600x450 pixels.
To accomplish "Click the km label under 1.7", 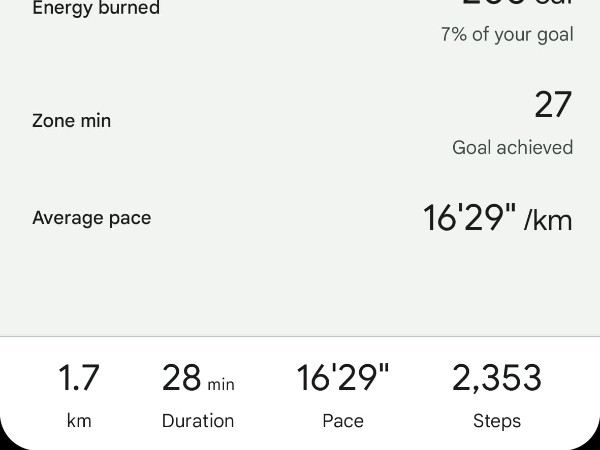I will click(79, 421).
